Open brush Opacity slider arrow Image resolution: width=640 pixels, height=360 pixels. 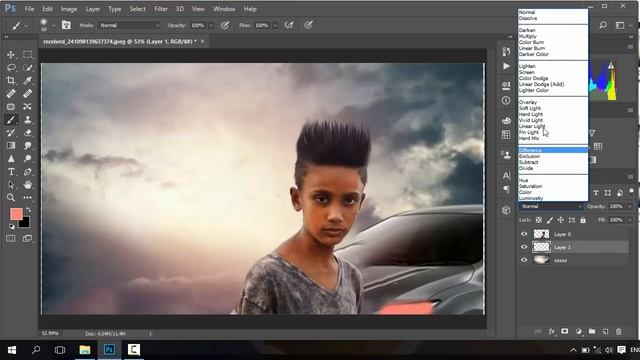tap(211, 25)
